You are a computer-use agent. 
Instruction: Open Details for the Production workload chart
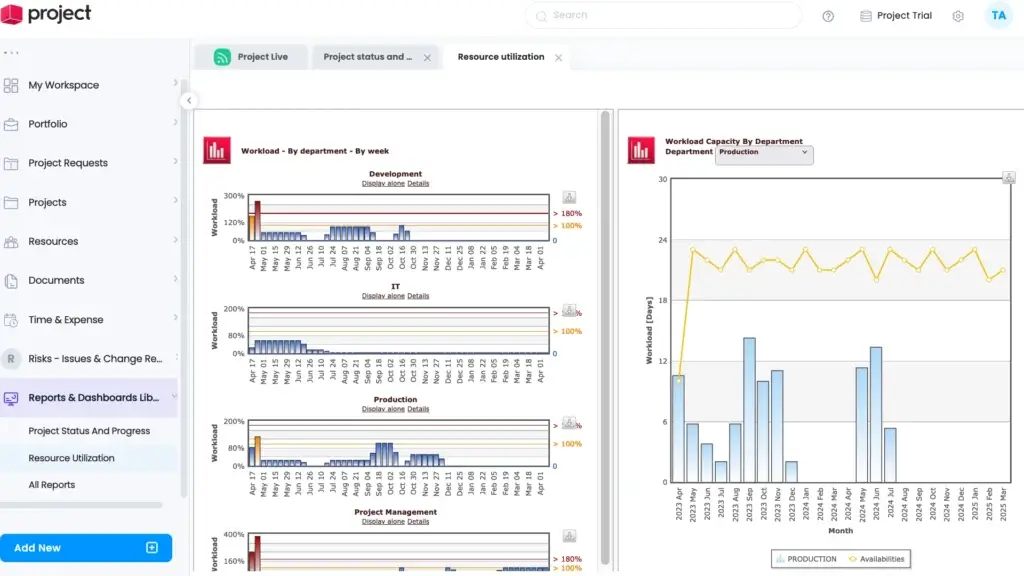[418, 409]
